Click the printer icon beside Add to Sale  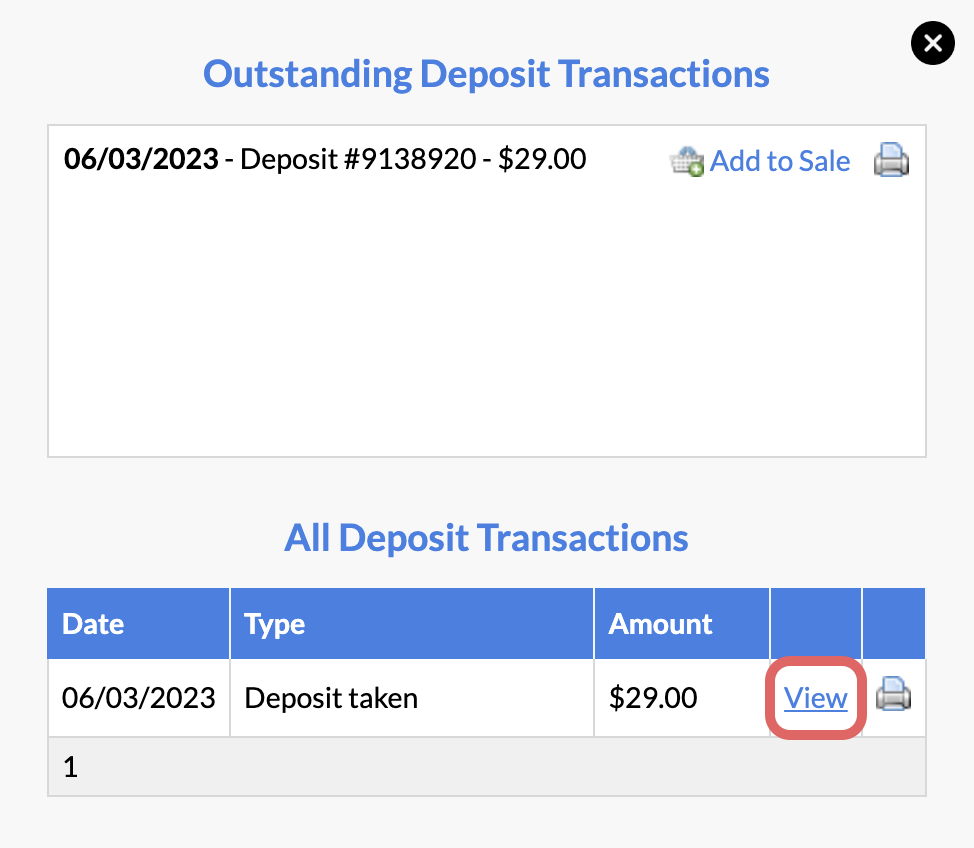(x=891, y=160)
